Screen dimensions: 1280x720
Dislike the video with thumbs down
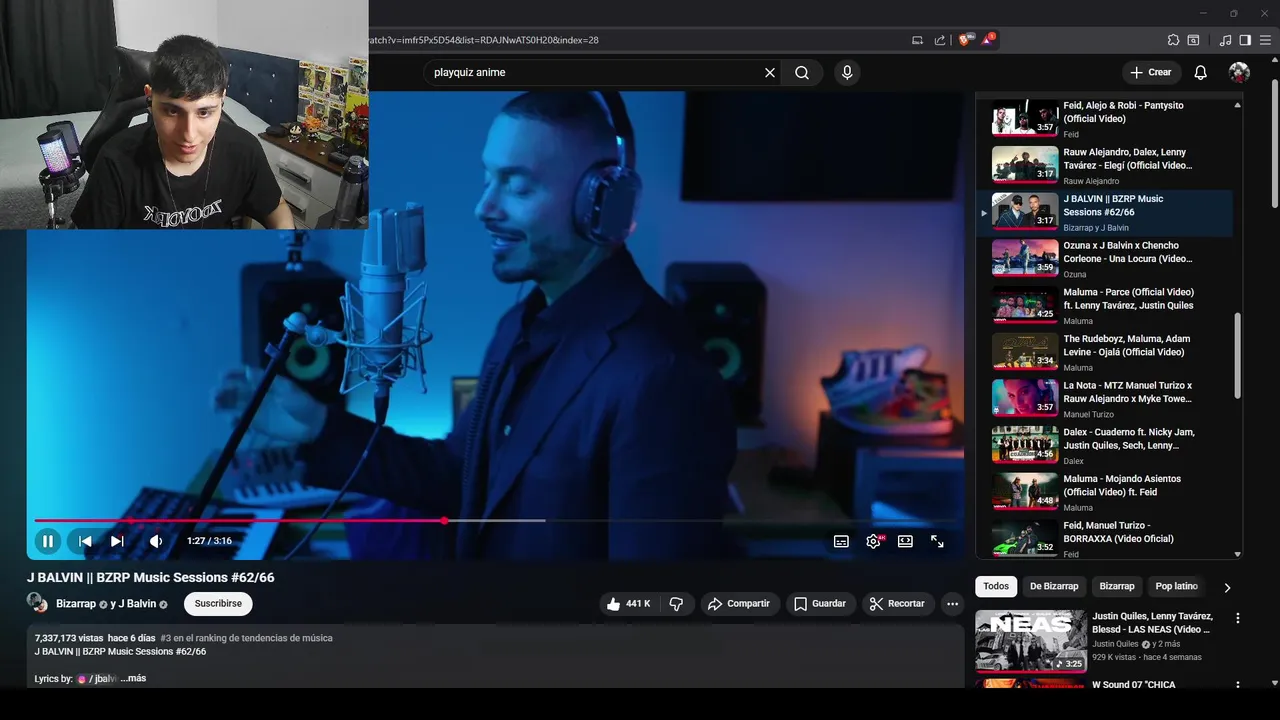pos(676,604)
